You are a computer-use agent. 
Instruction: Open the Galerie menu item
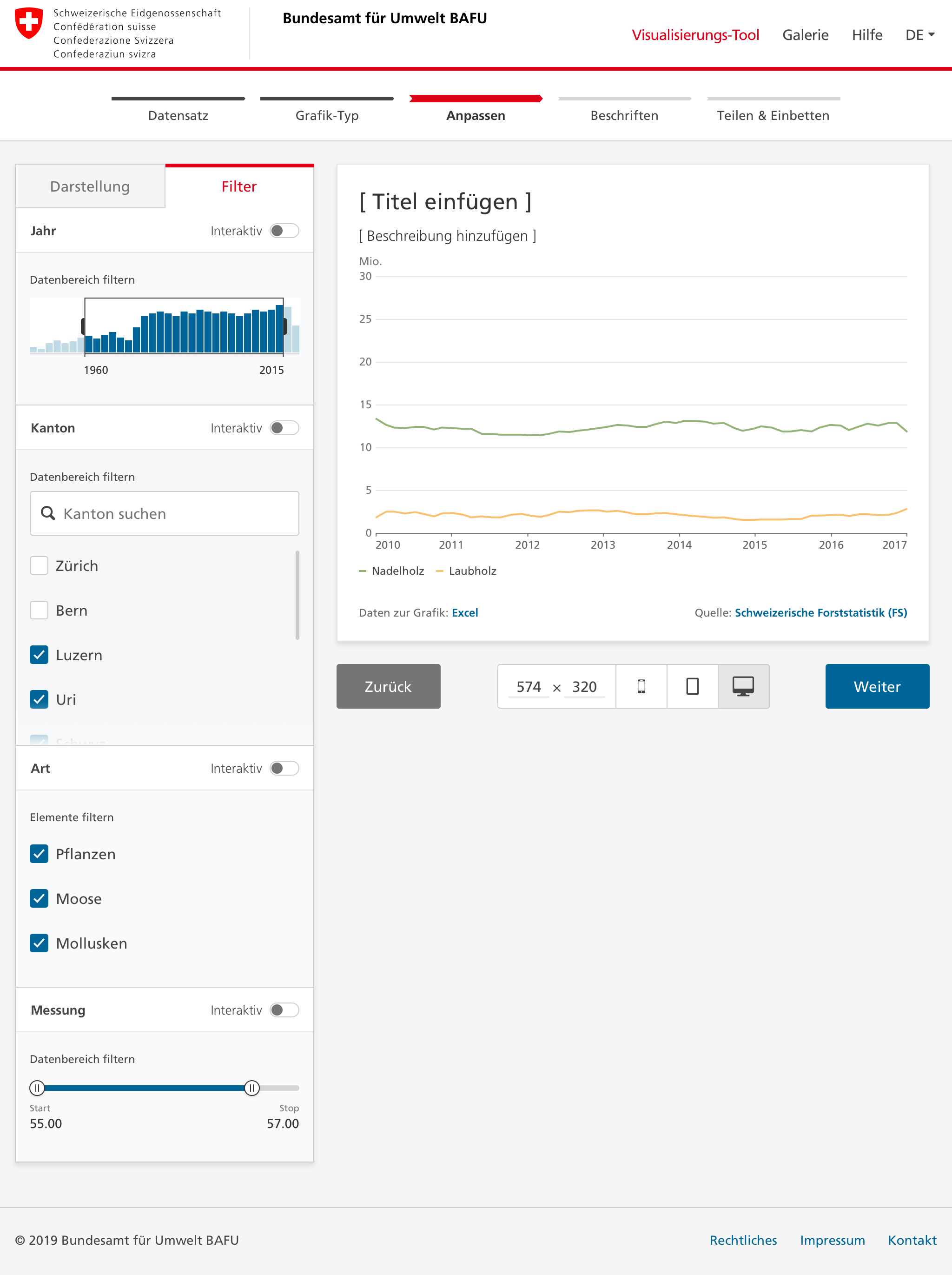click(x=805, y=35)
